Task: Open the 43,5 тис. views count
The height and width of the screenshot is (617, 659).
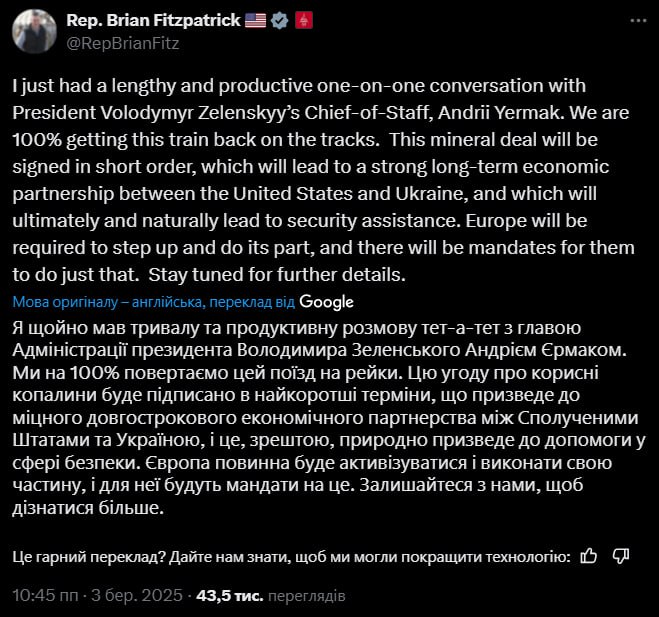Action: point(230,595)
